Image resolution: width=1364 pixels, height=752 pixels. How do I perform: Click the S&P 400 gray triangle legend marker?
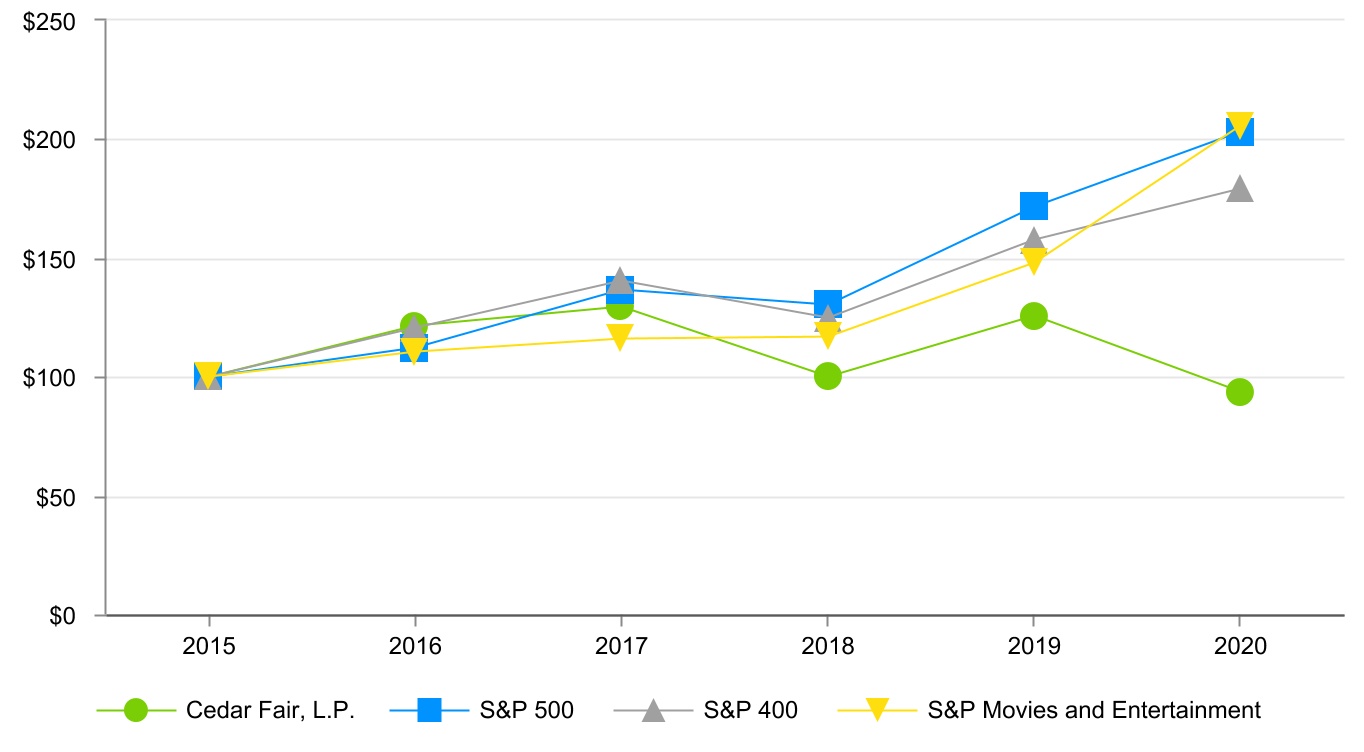tap(653, 710)
